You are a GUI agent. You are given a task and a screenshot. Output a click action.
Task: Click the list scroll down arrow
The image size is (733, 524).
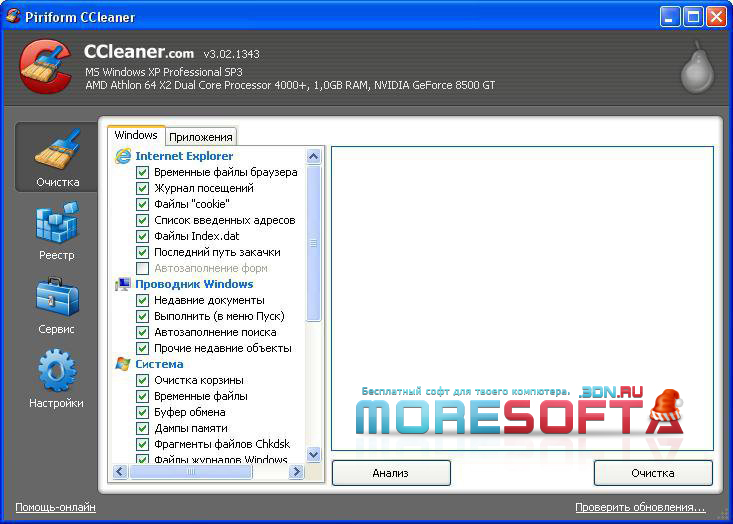314,454
